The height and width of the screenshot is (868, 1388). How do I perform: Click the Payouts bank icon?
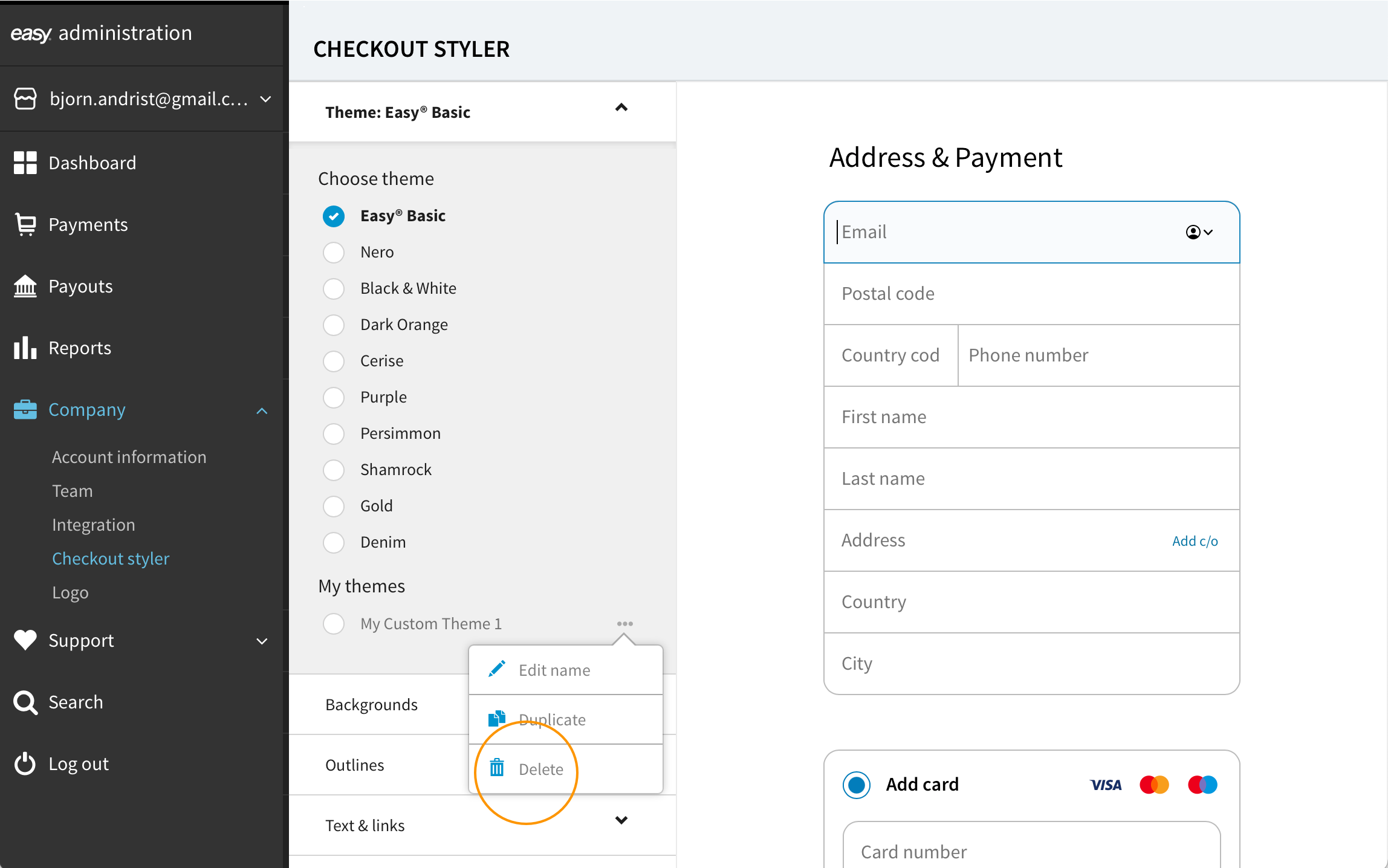pyautogui.click(x=25, y=286)
